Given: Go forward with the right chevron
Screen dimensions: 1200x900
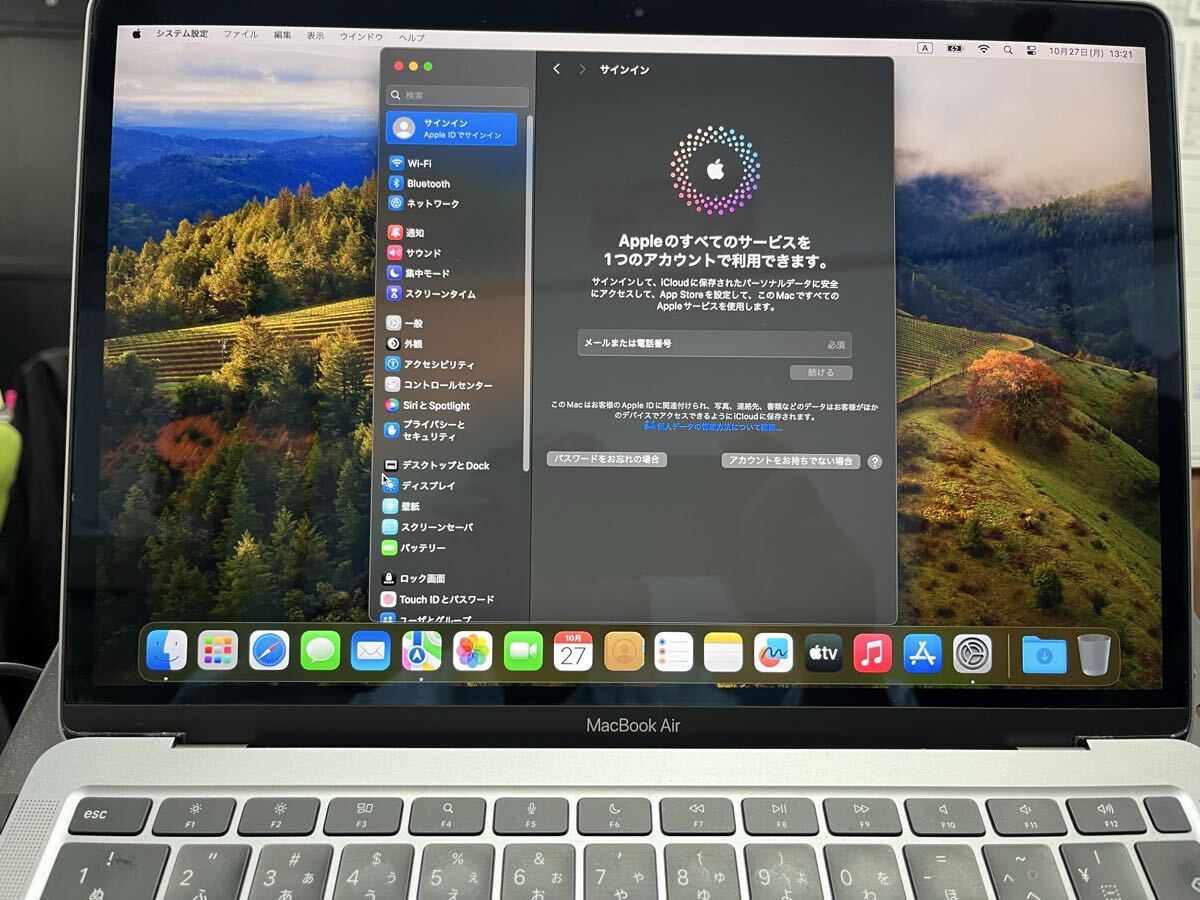Looking at the screenshot, I should pos(583,69).
